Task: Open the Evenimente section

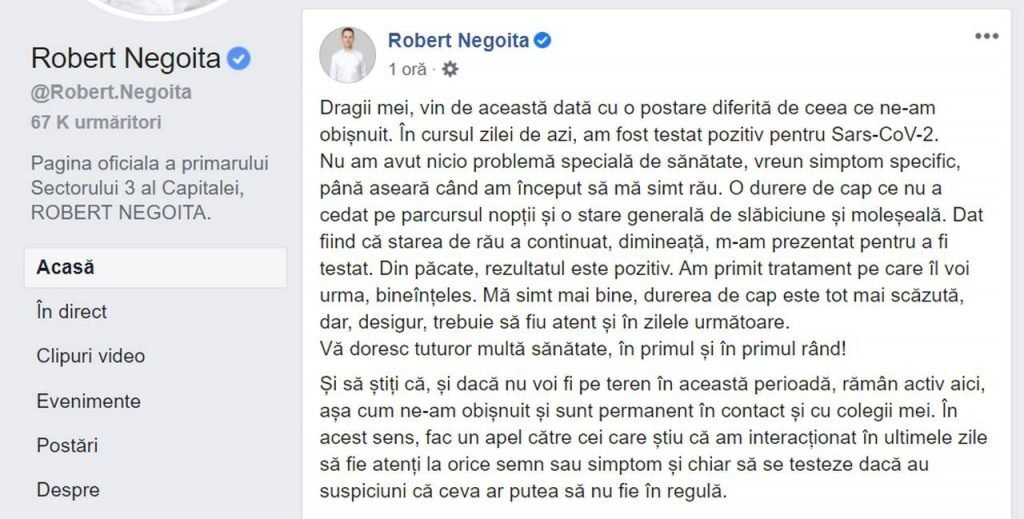Action: coord(89,401)
